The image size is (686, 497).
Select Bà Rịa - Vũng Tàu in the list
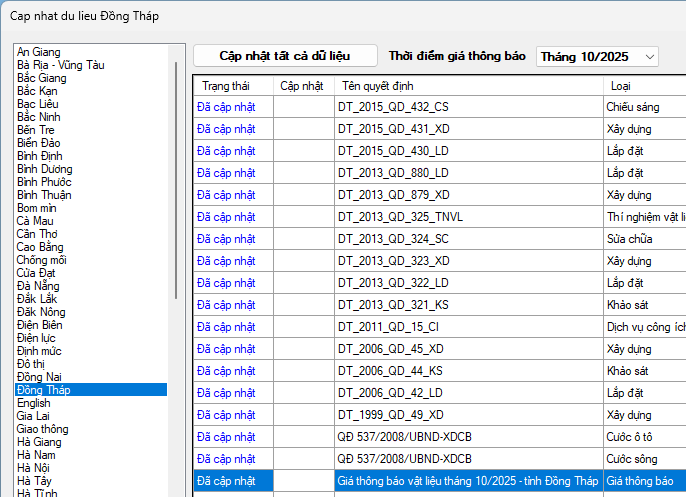[x=61, y=65]
